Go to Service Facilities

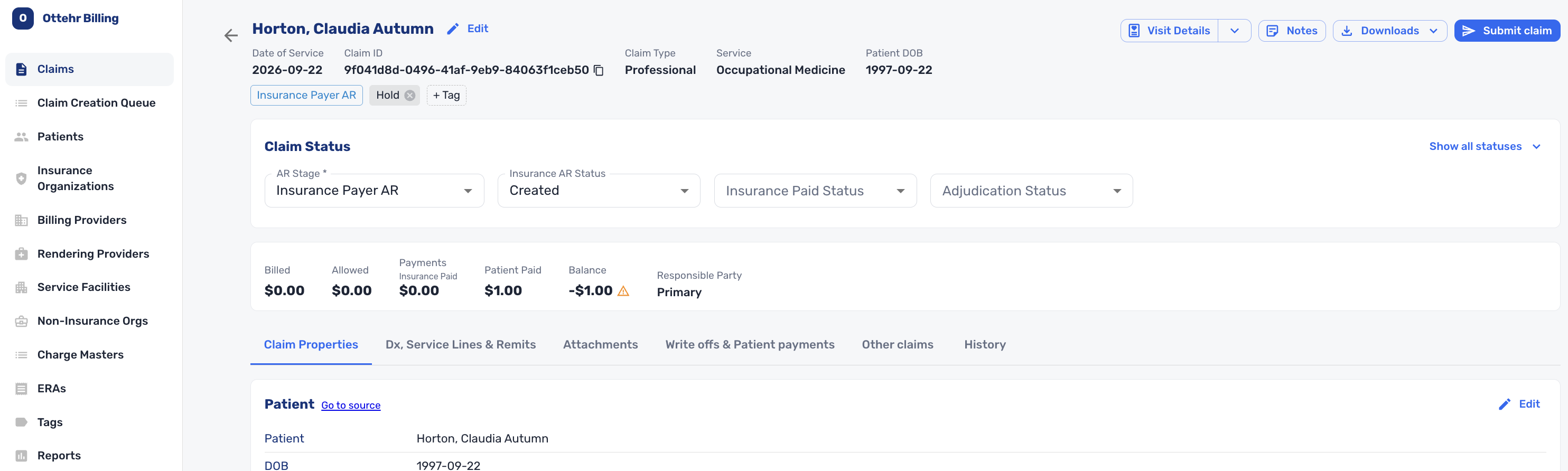point(89,287)
